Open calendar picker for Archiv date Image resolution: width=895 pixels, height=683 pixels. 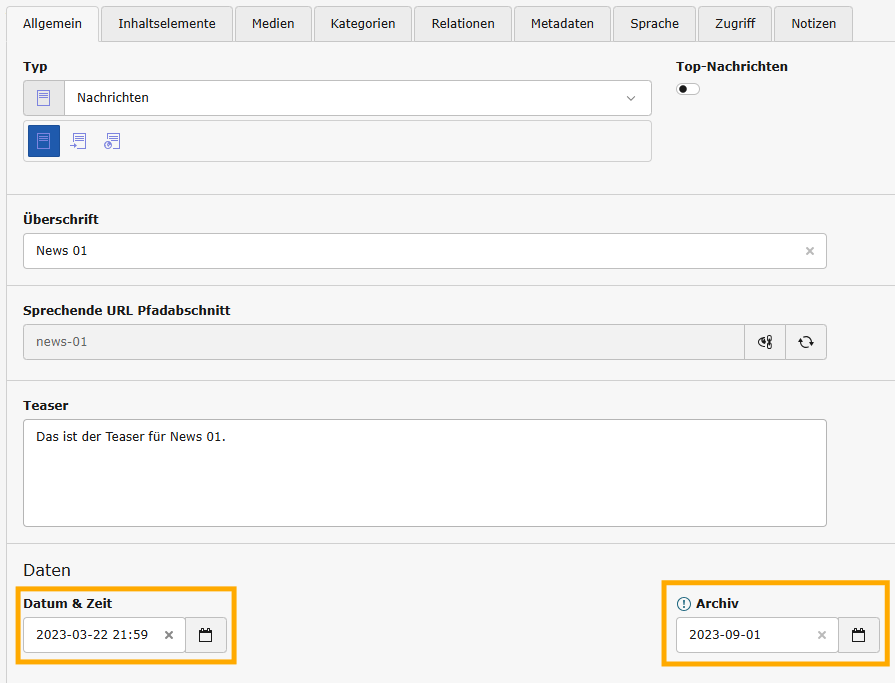click(858, 635)
